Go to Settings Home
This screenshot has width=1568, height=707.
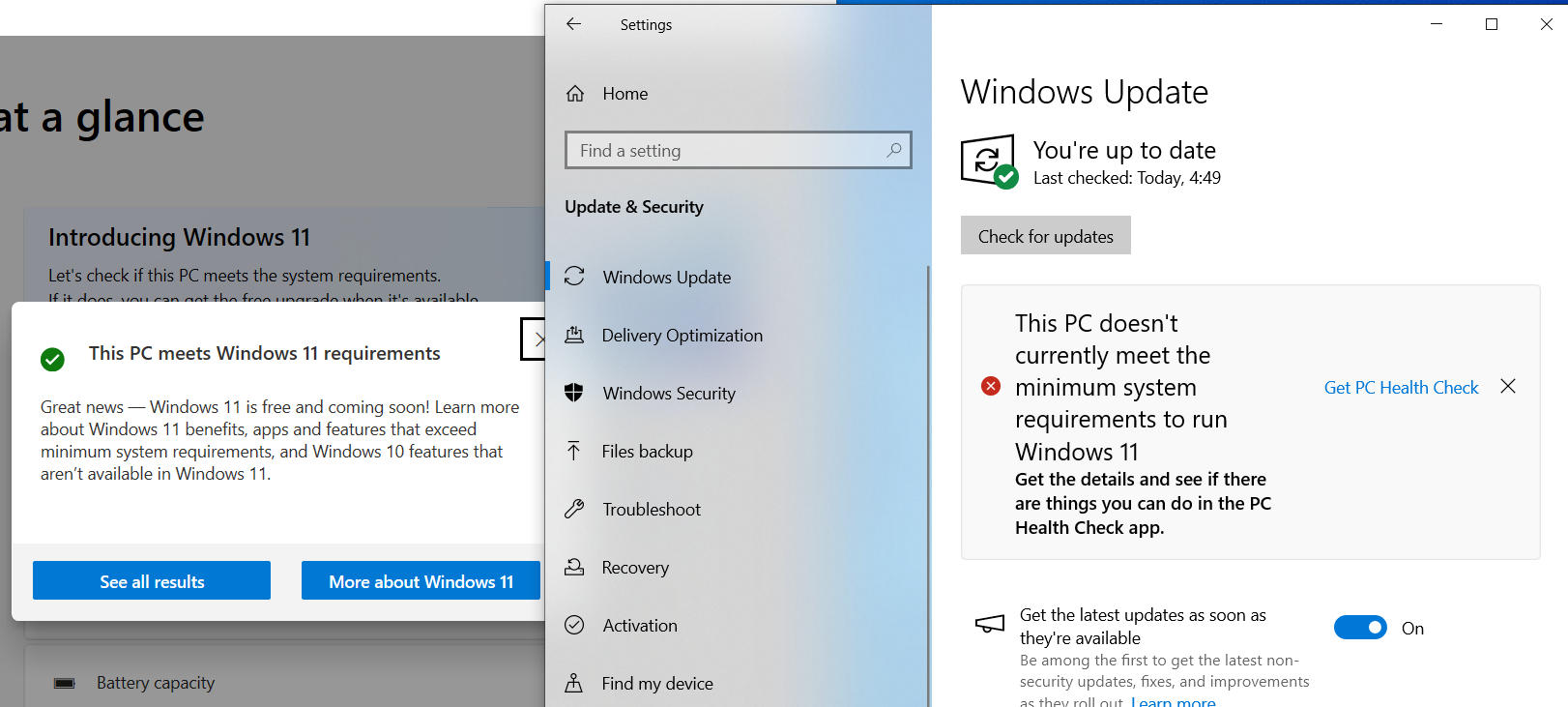coord(624,94)
